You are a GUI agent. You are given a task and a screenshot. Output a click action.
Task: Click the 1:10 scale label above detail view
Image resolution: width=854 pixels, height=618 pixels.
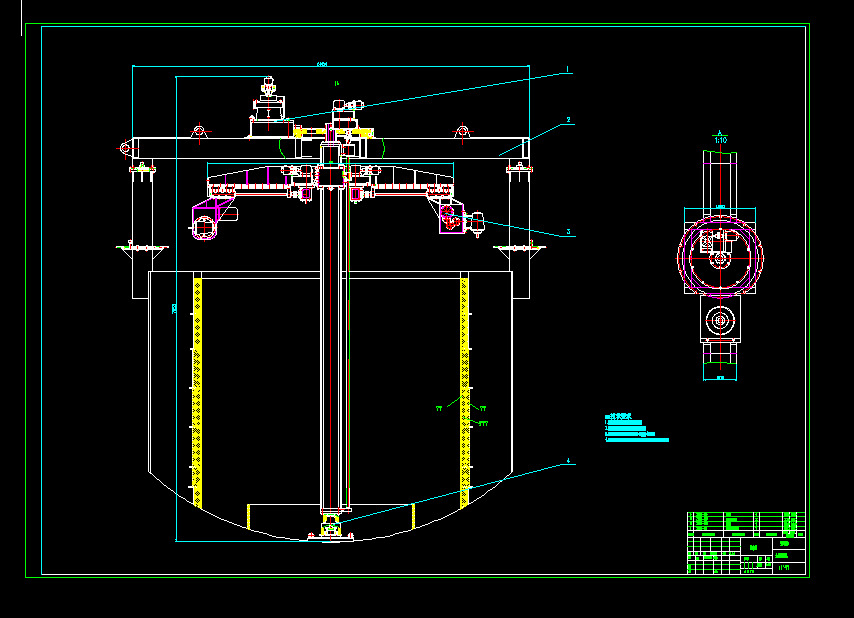(721, 140)
